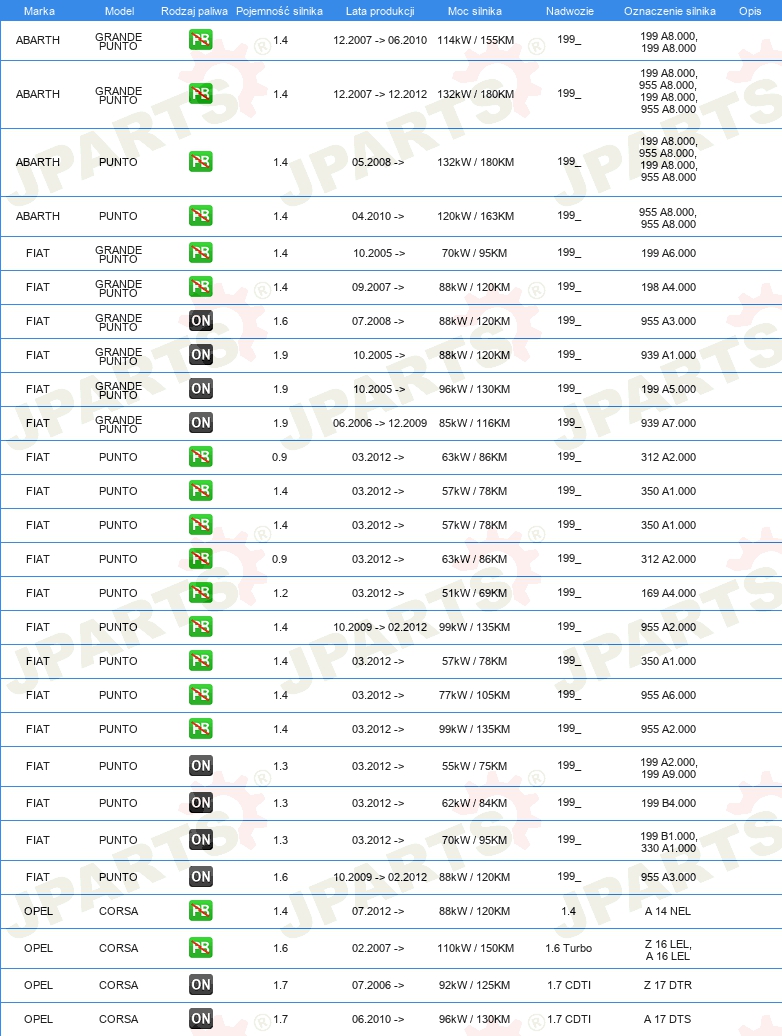Click diesel ON icon in FIAT PUNTO 1.6 10.2009 row
This screenshot has width=782, height=1036.
201,877
